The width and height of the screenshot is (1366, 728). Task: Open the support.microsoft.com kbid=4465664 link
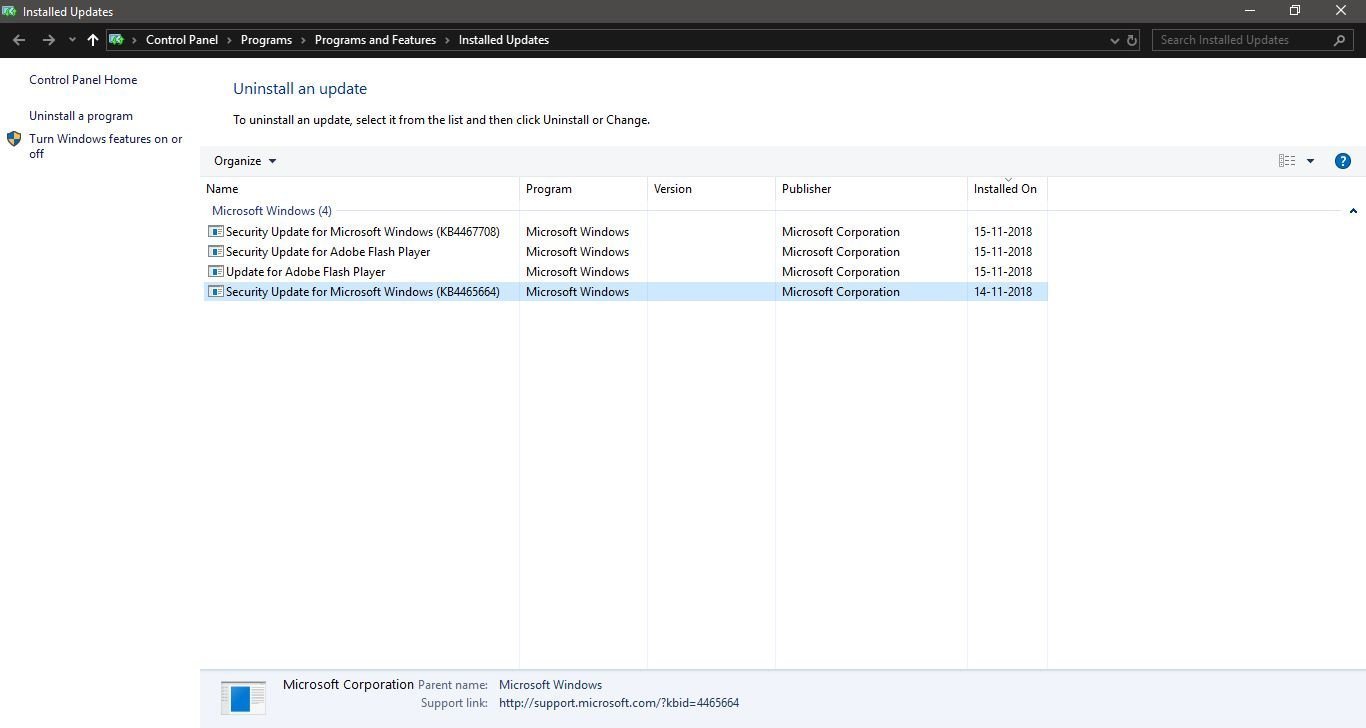(x=619, y=703)
